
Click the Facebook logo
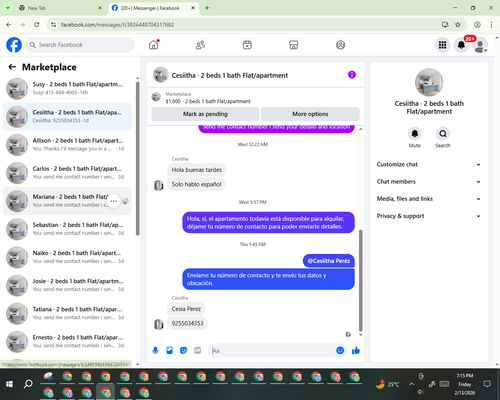[14, 45]
